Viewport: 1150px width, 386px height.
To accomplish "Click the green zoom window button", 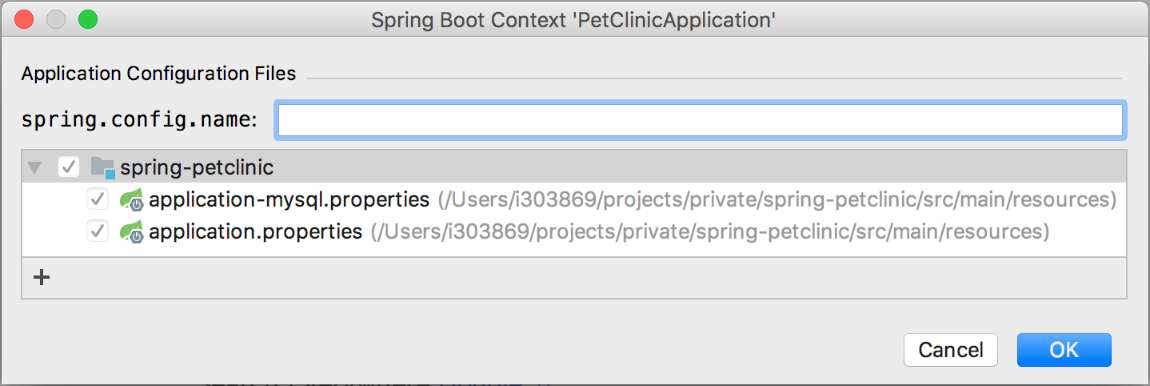I will 88,20.
